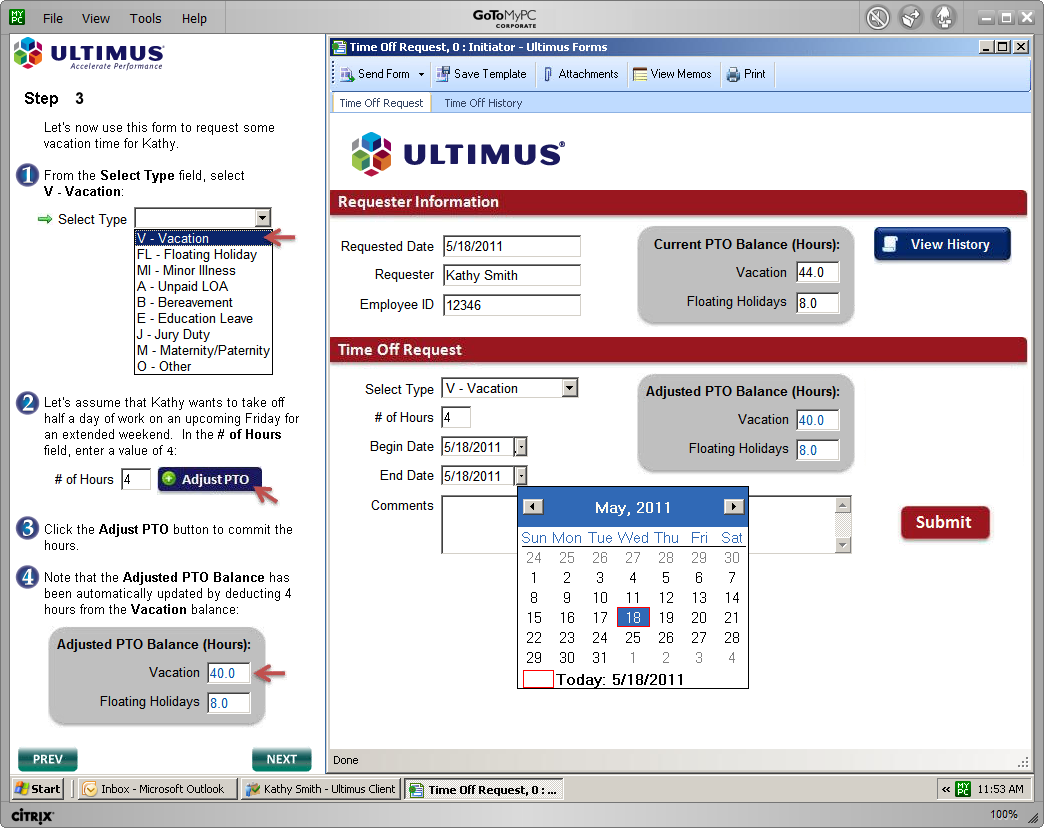Click GoToMyPC file transfer icon
The height and width of the screenshot is (828, 1044).
pos(911,17)
